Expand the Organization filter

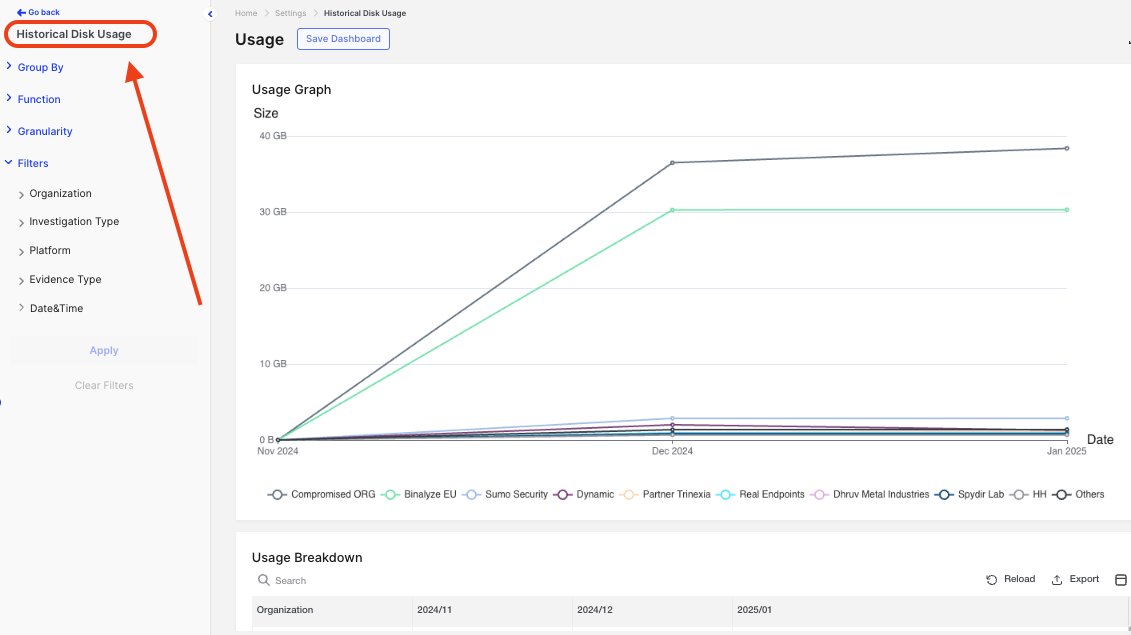tap(60, 194)
